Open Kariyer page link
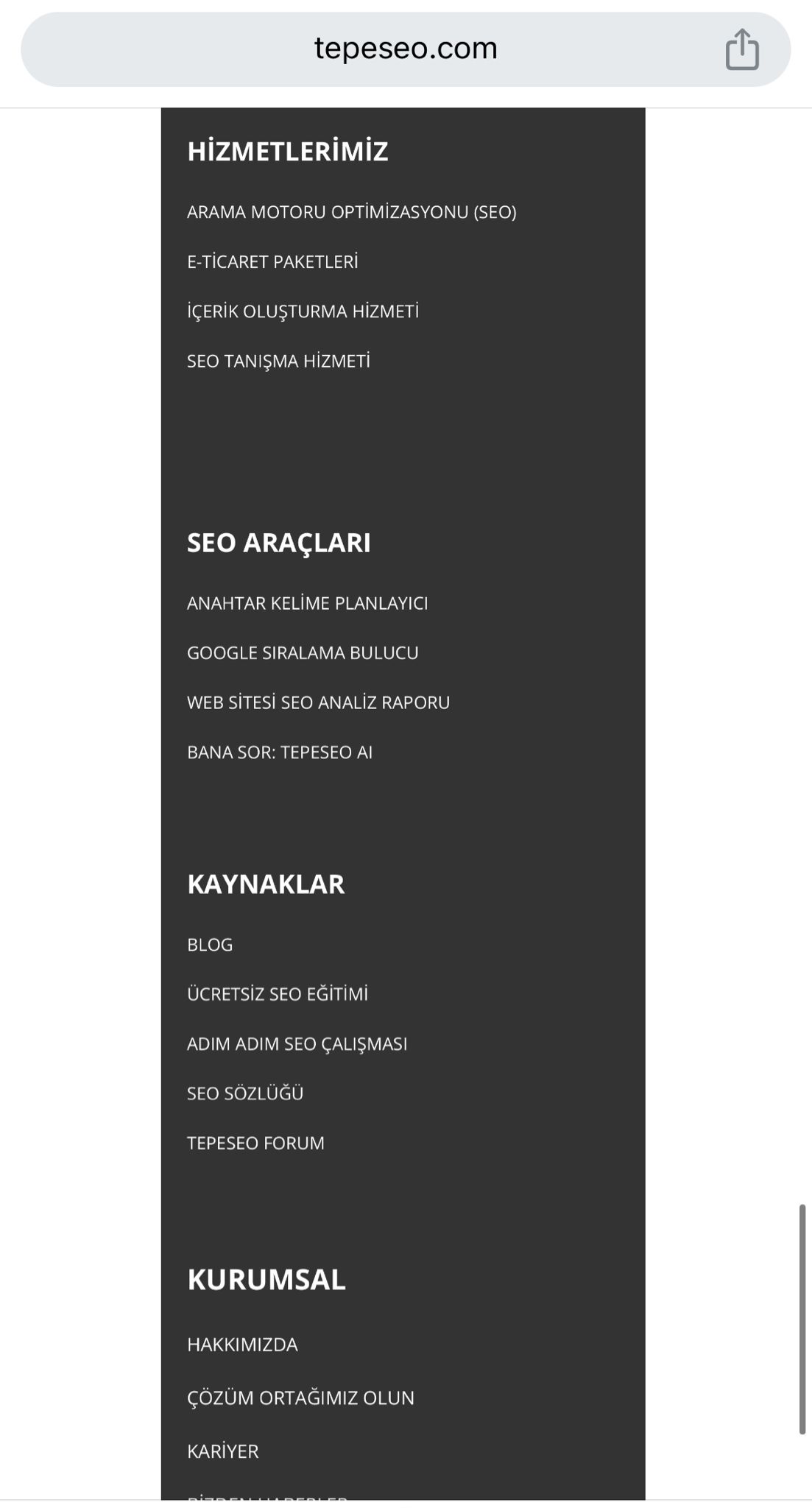The height and width of the screenshot is (1508, 812). click(222, 1451)
